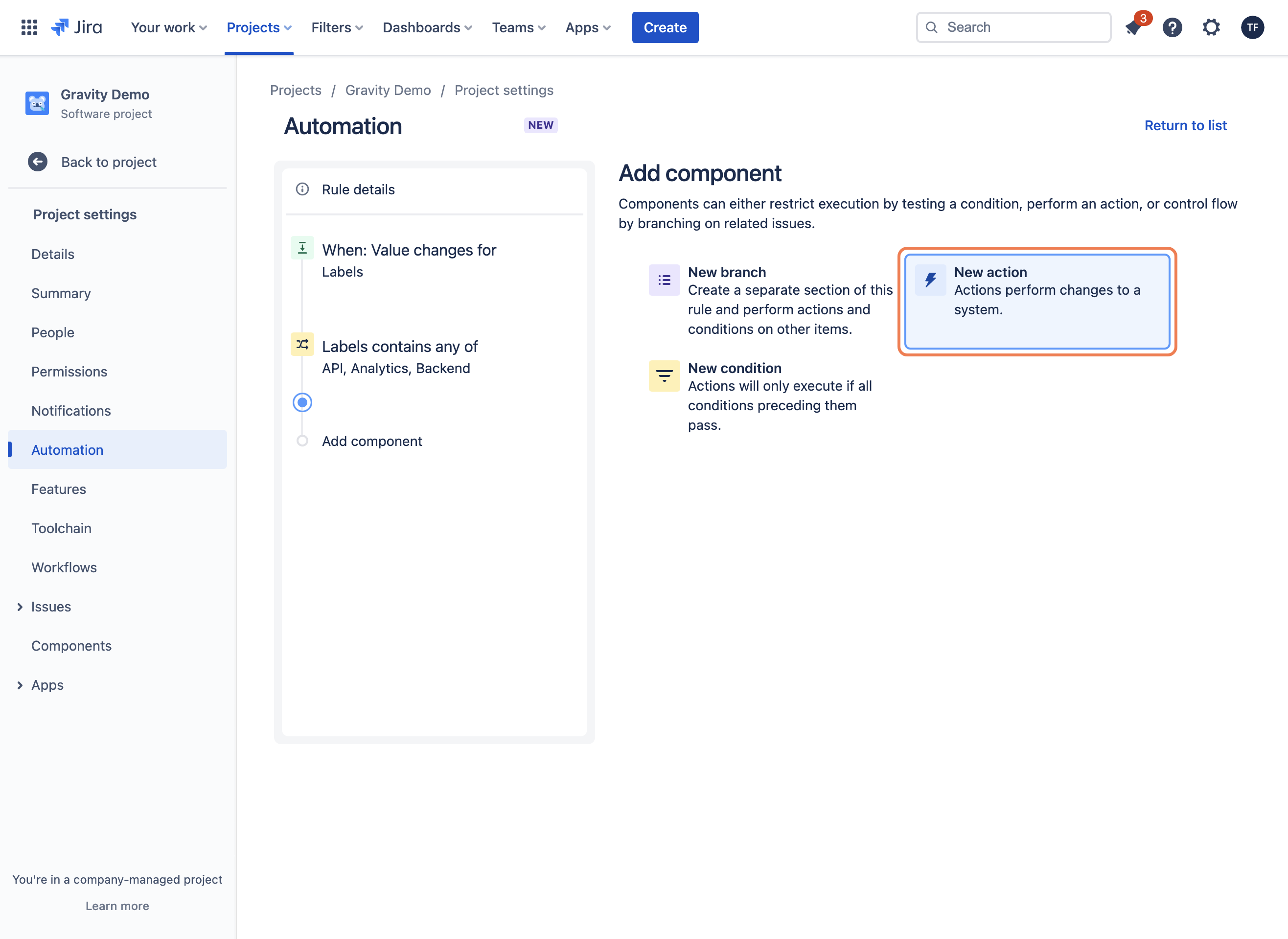
Task: Click the New branch list icon
Action: pyautogui.click(x=664, y=280)
